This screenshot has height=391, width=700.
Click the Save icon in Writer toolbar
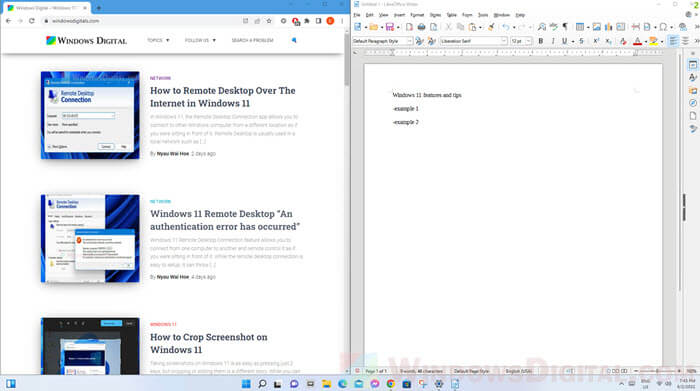[x=390, y=27]
